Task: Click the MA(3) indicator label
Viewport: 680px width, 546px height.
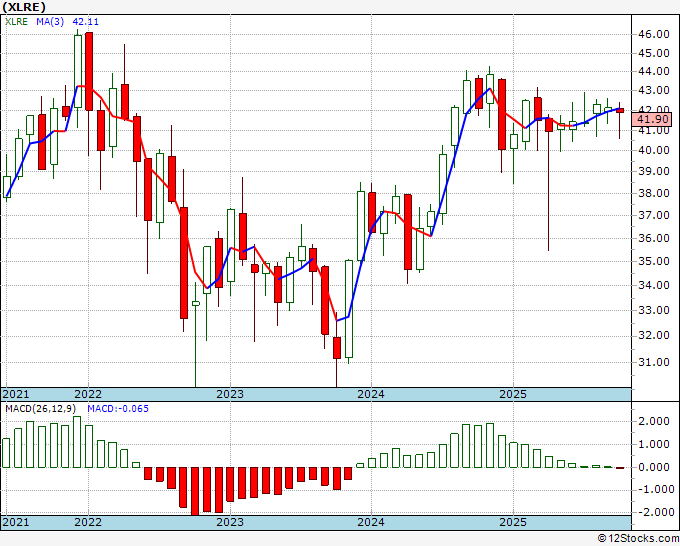Action: (x=50, y=22)
